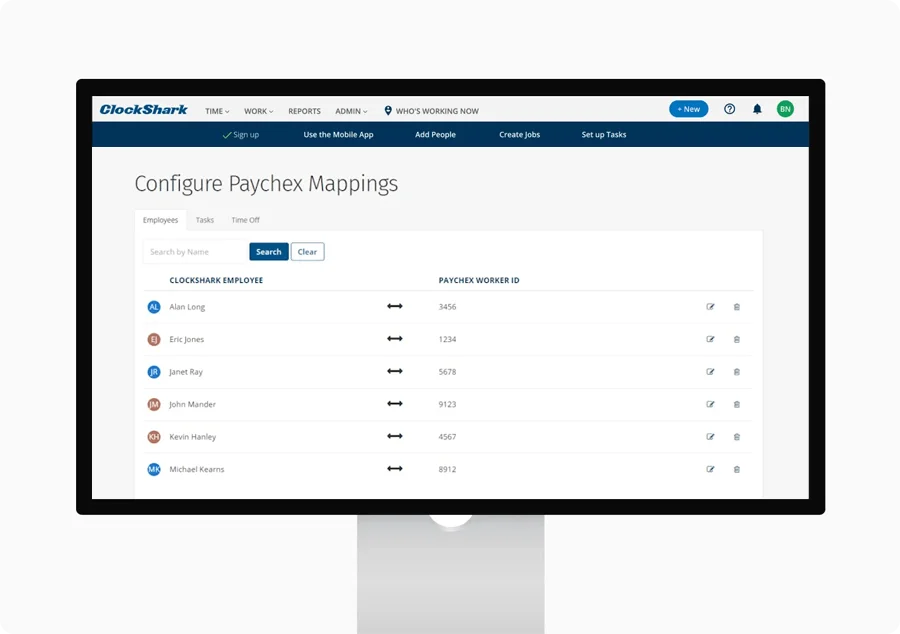Click the JM avatar for John Mander
The height and width of the screenshot is (634, 900).
pyautogui.click(x=154, y=404)
